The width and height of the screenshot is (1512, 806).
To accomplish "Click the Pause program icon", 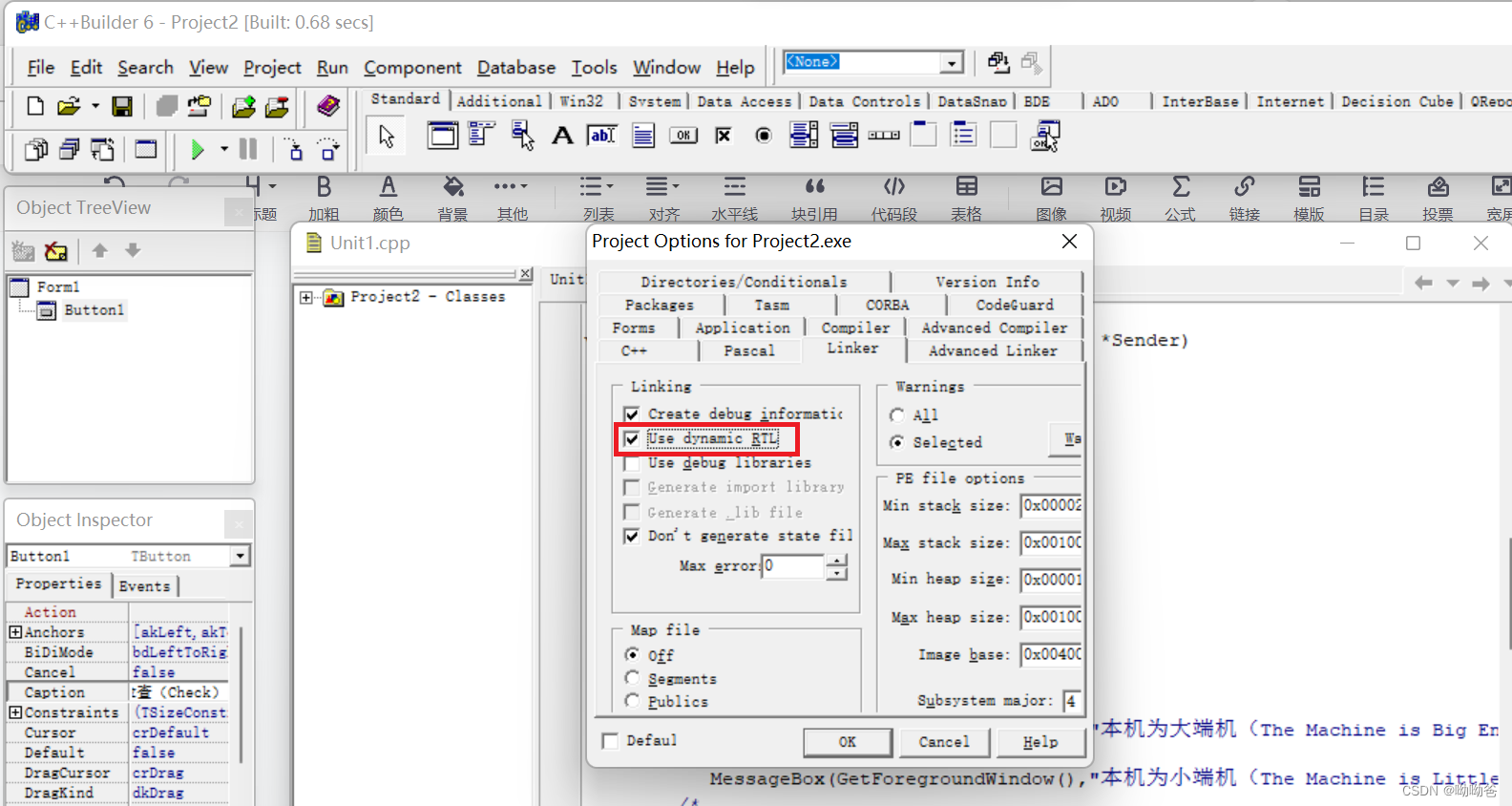I will point(248,149).
